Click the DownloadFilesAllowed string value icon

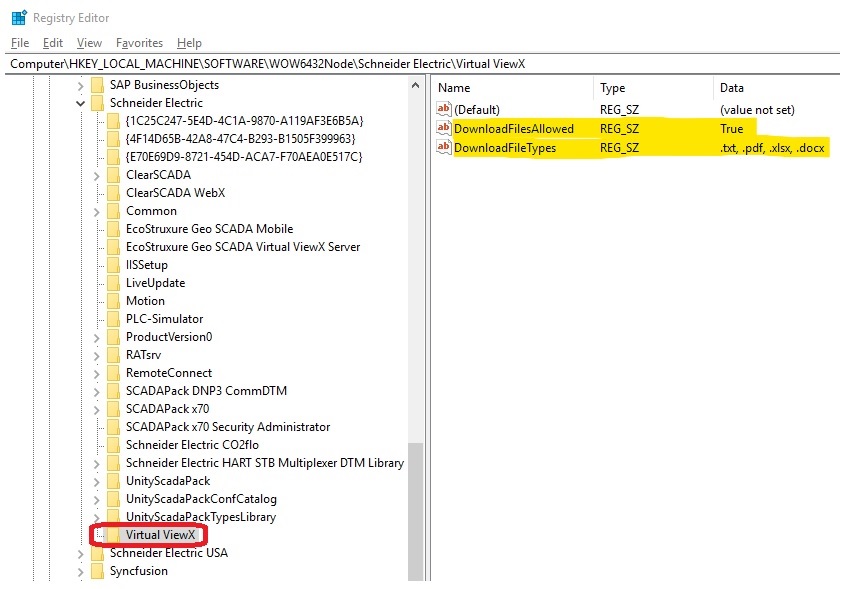click(444, 128)
